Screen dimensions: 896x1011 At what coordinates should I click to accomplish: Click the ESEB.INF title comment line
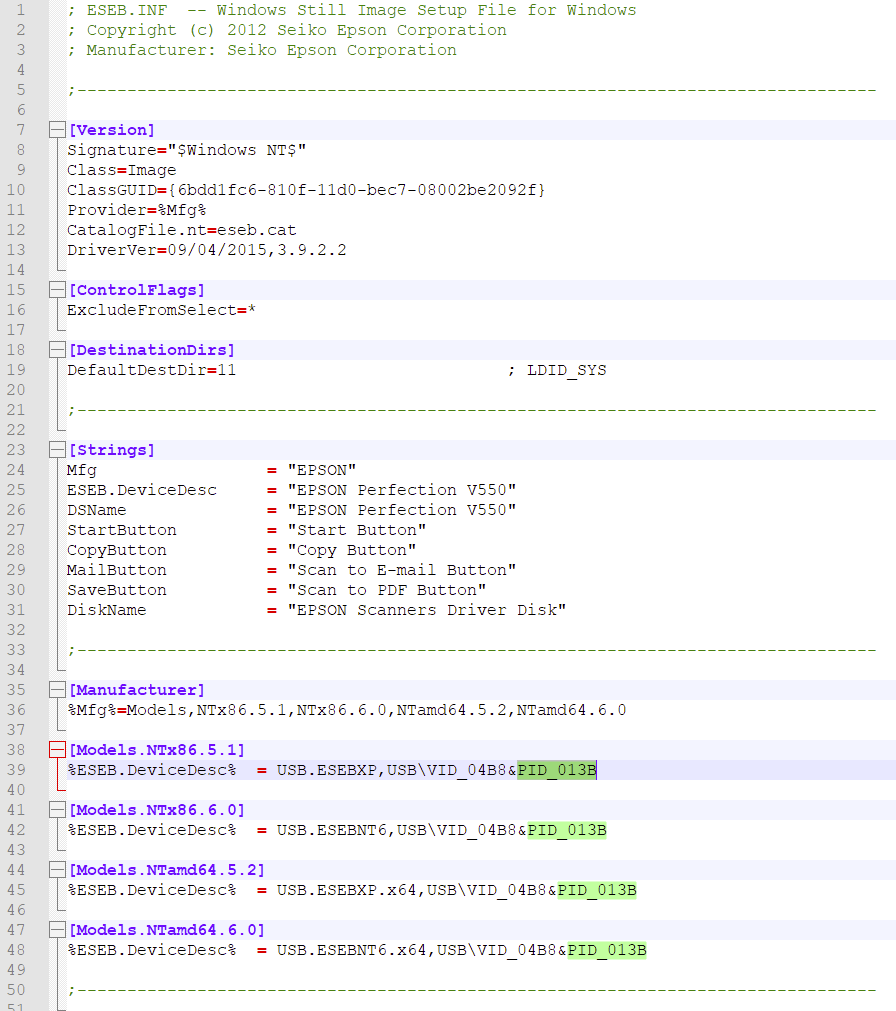pos(352,10)
